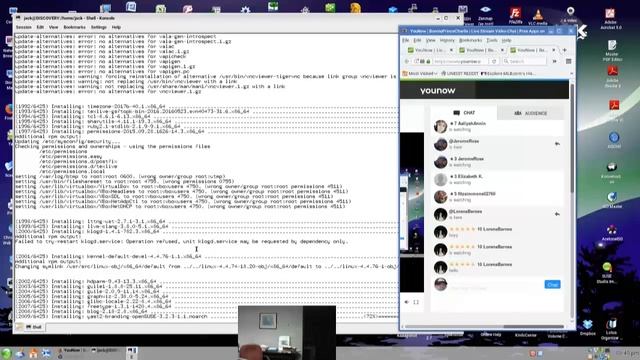Image resolution: width=640 pixels, height=360 pixels.
Task: Switch to YouNow task in taskbar
Action: click(x=73, y=350)
